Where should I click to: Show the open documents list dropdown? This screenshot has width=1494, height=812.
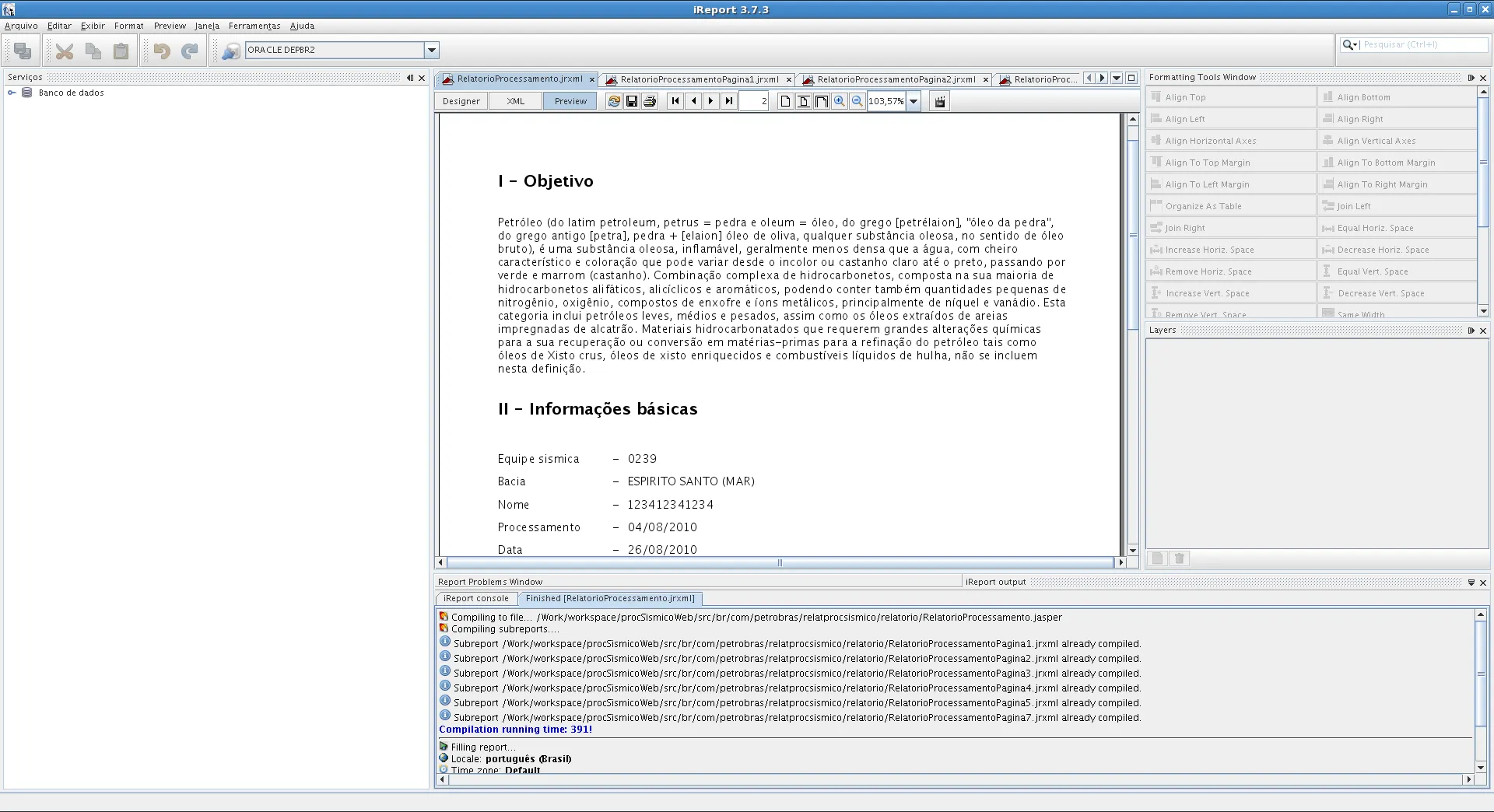pyautogui.click(x=1117, y=78)
